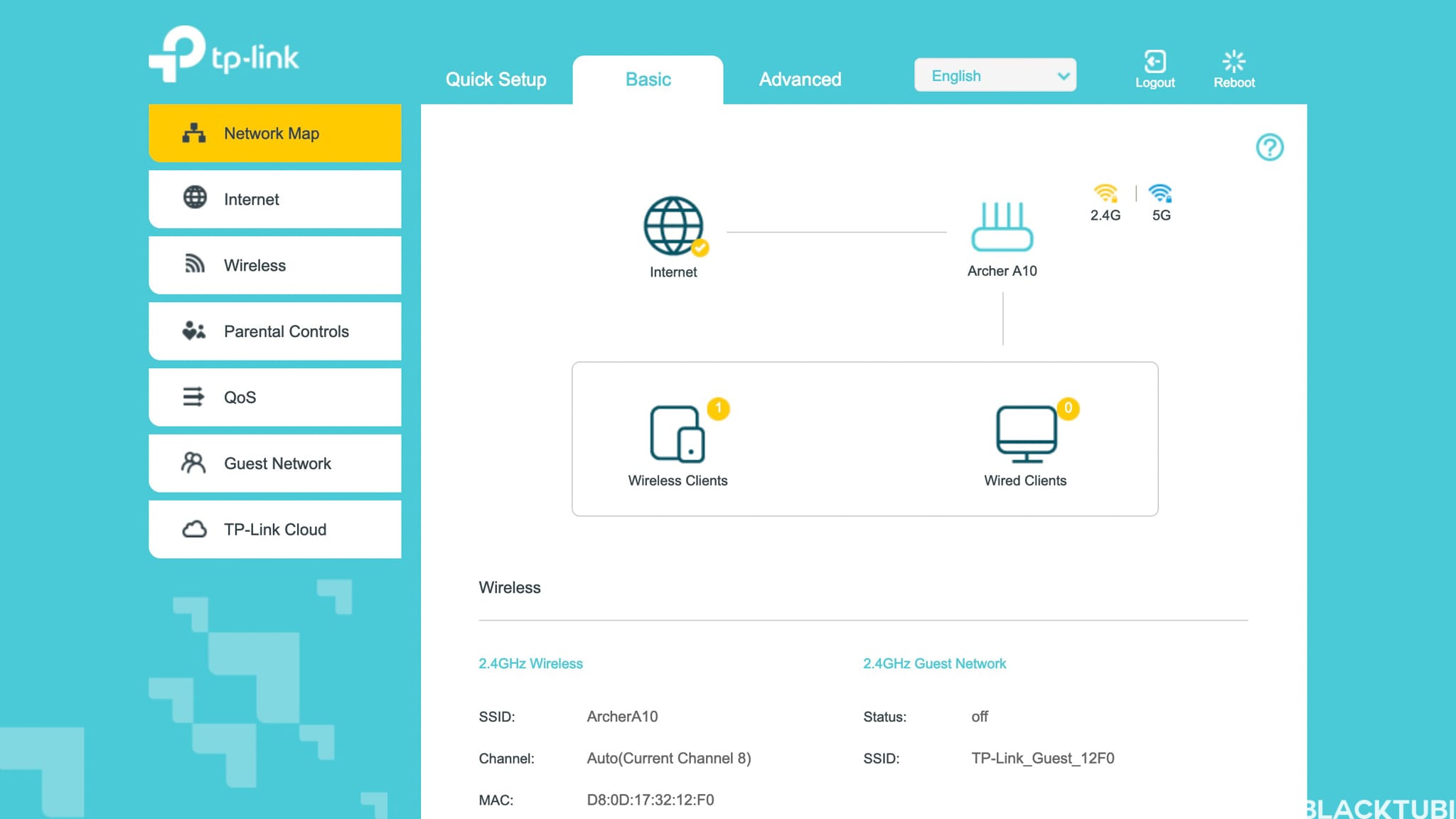This screenshot has width=1456, height=819.
Task: Click the SSID value ArcherA10
Action: [622, 717]
